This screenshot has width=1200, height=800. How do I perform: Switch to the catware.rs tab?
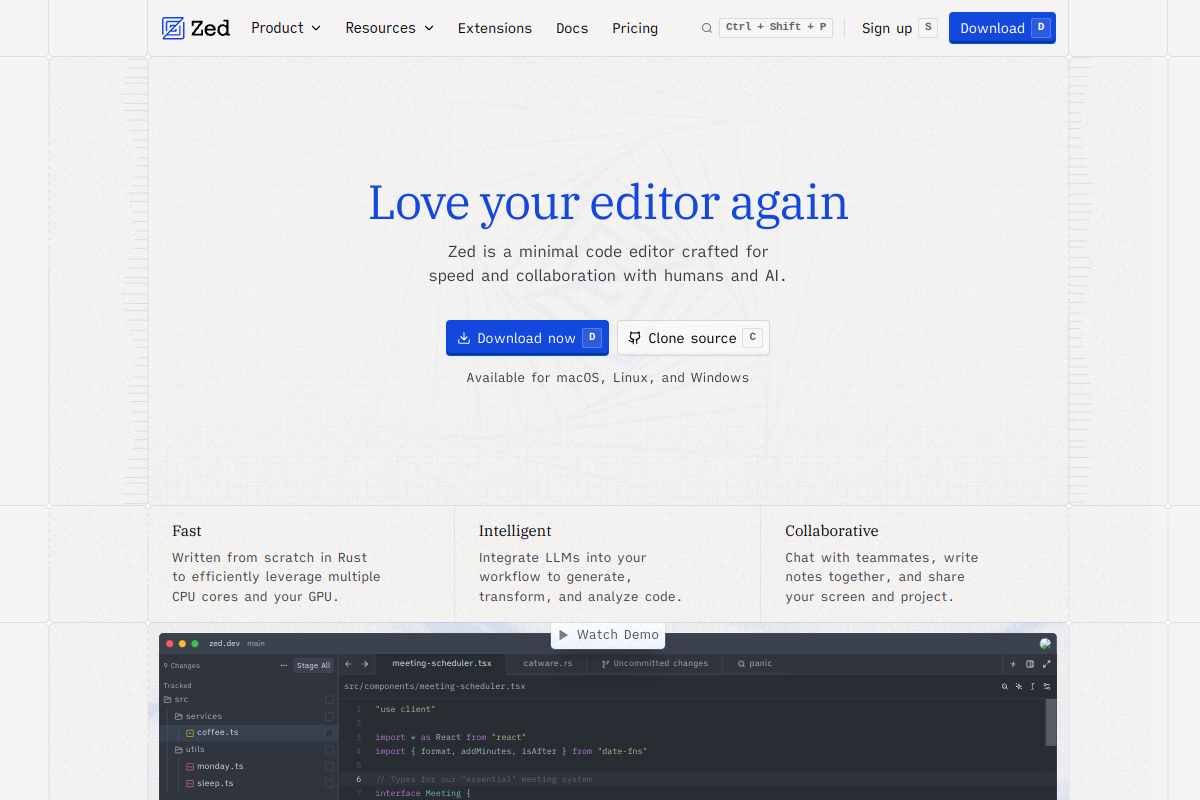tap(547, 664)
